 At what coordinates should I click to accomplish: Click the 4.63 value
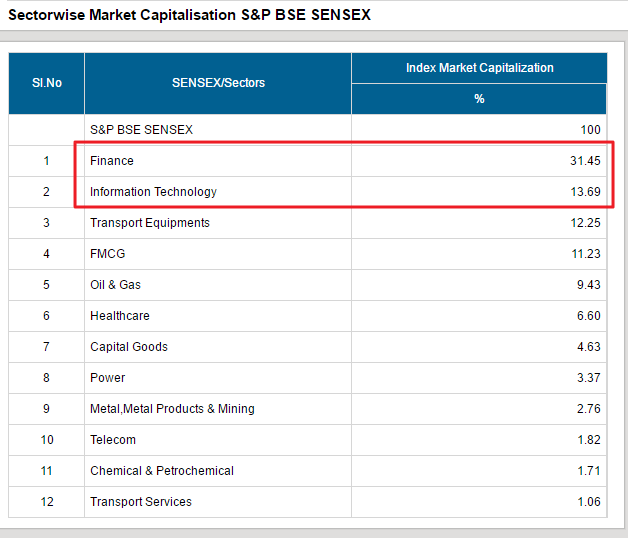588,347
